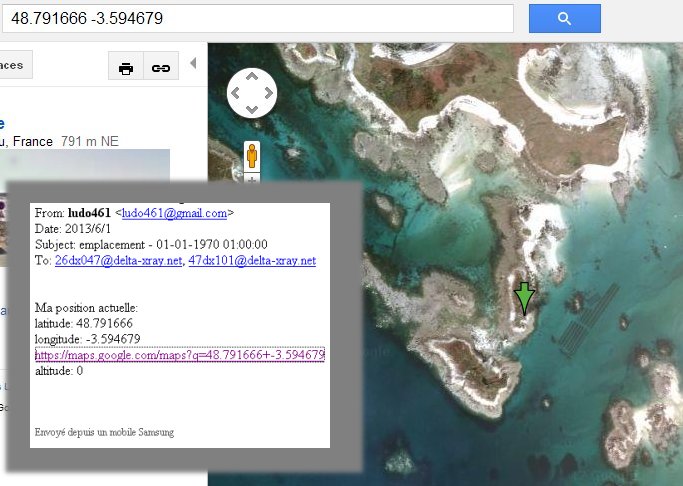This screenshot has width=683, height=486.
Task: Pan map right with navigation arrow
Action: [x=267, y=93]
